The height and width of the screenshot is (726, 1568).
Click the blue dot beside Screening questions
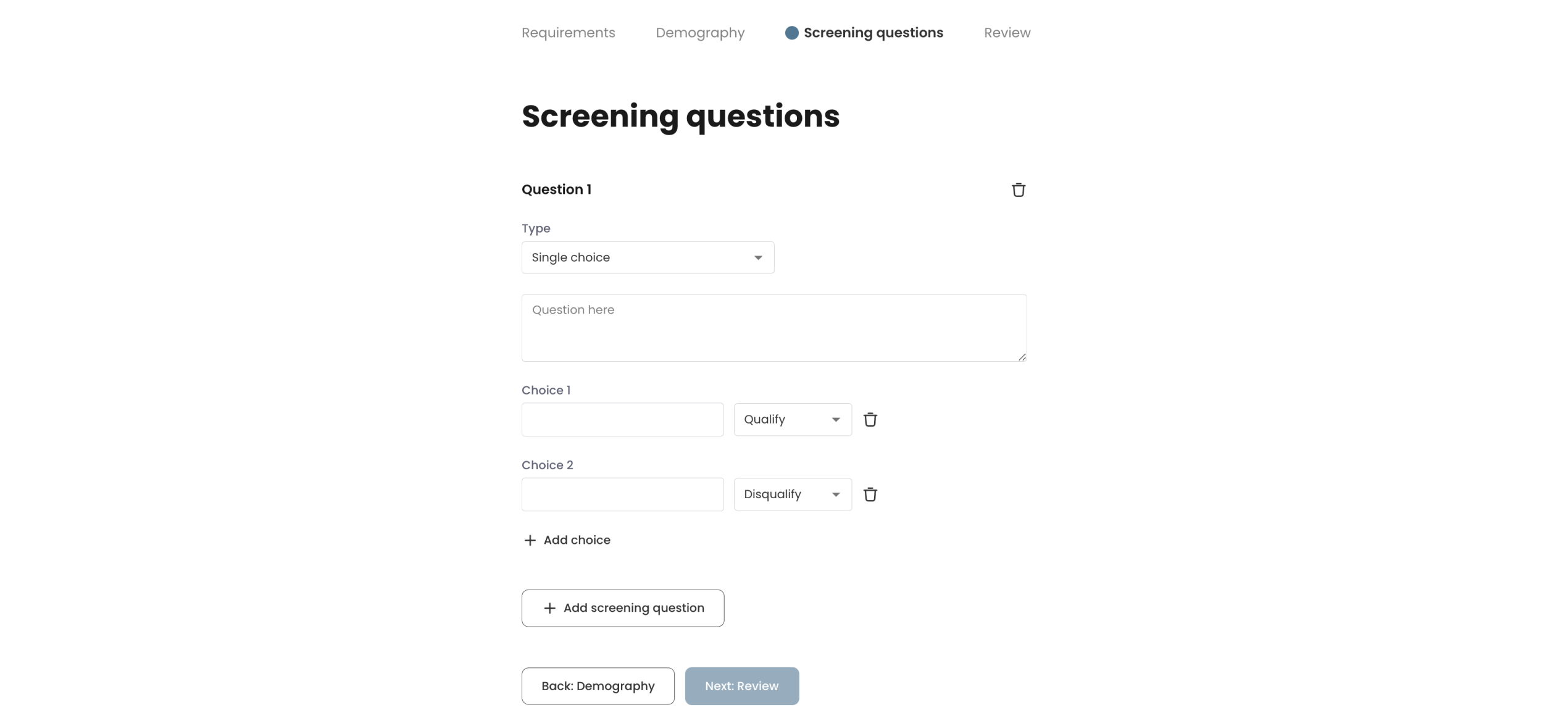coord(791,33)
